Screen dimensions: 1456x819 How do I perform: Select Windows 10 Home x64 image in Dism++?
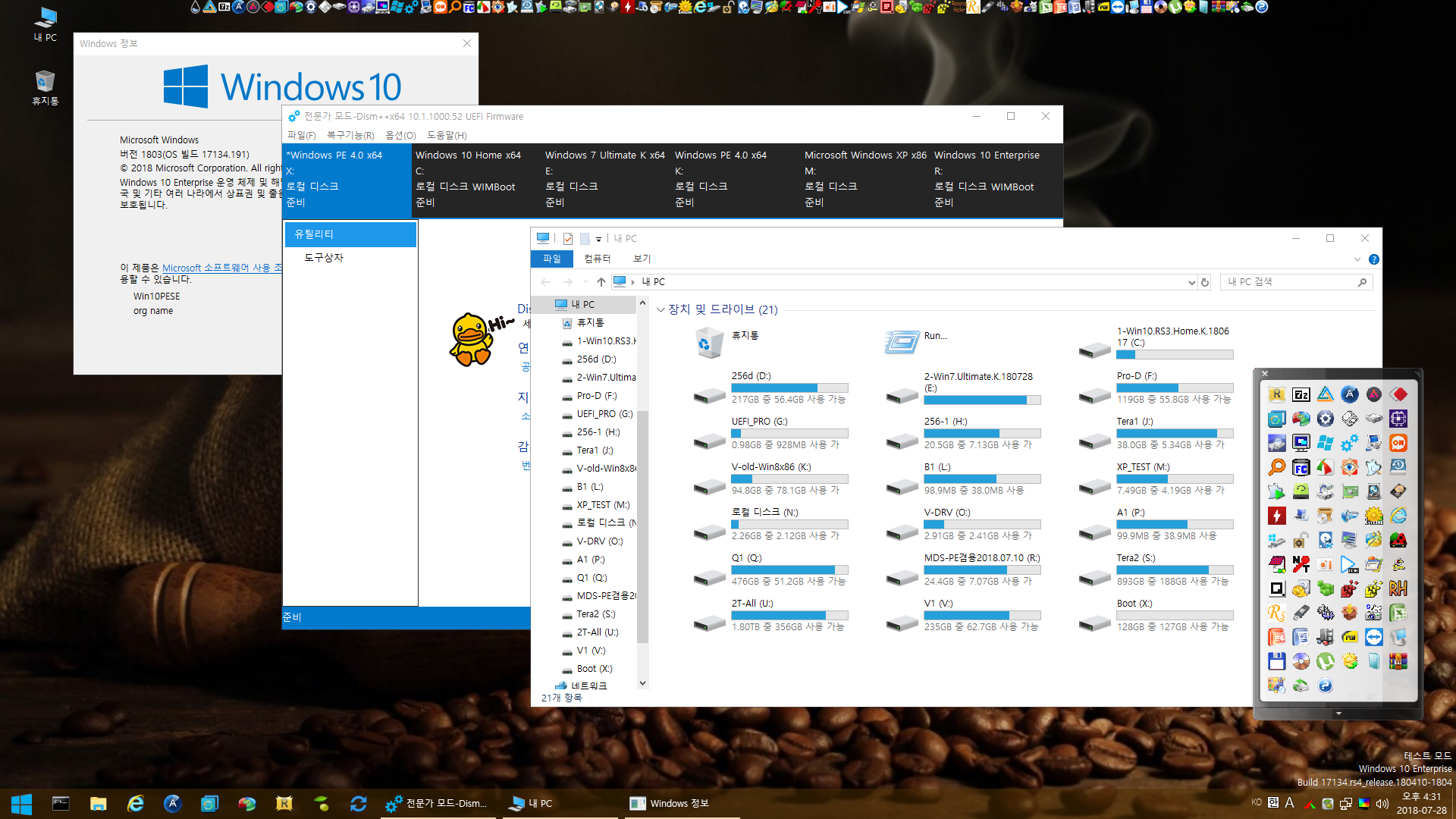pyautogui.click(x=476, y=179)
